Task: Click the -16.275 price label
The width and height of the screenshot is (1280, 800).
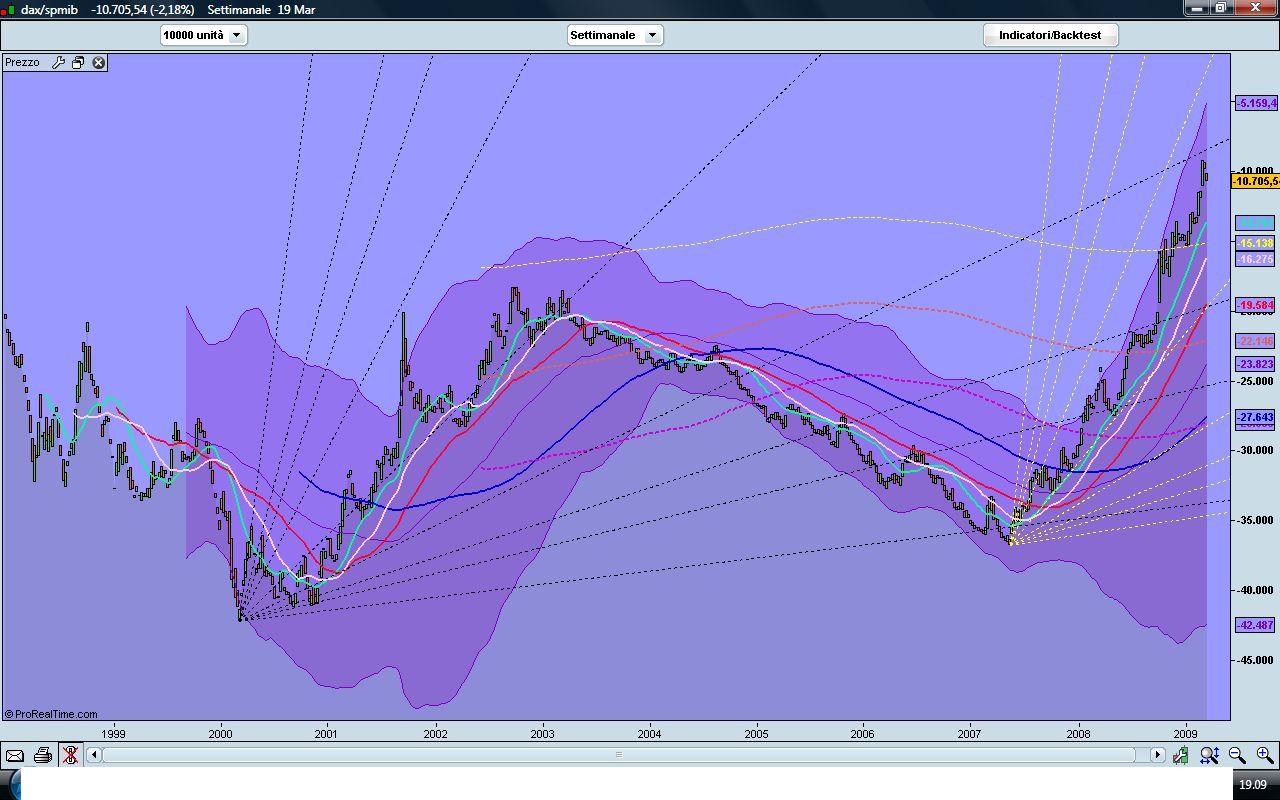Action: point(1255,259)
